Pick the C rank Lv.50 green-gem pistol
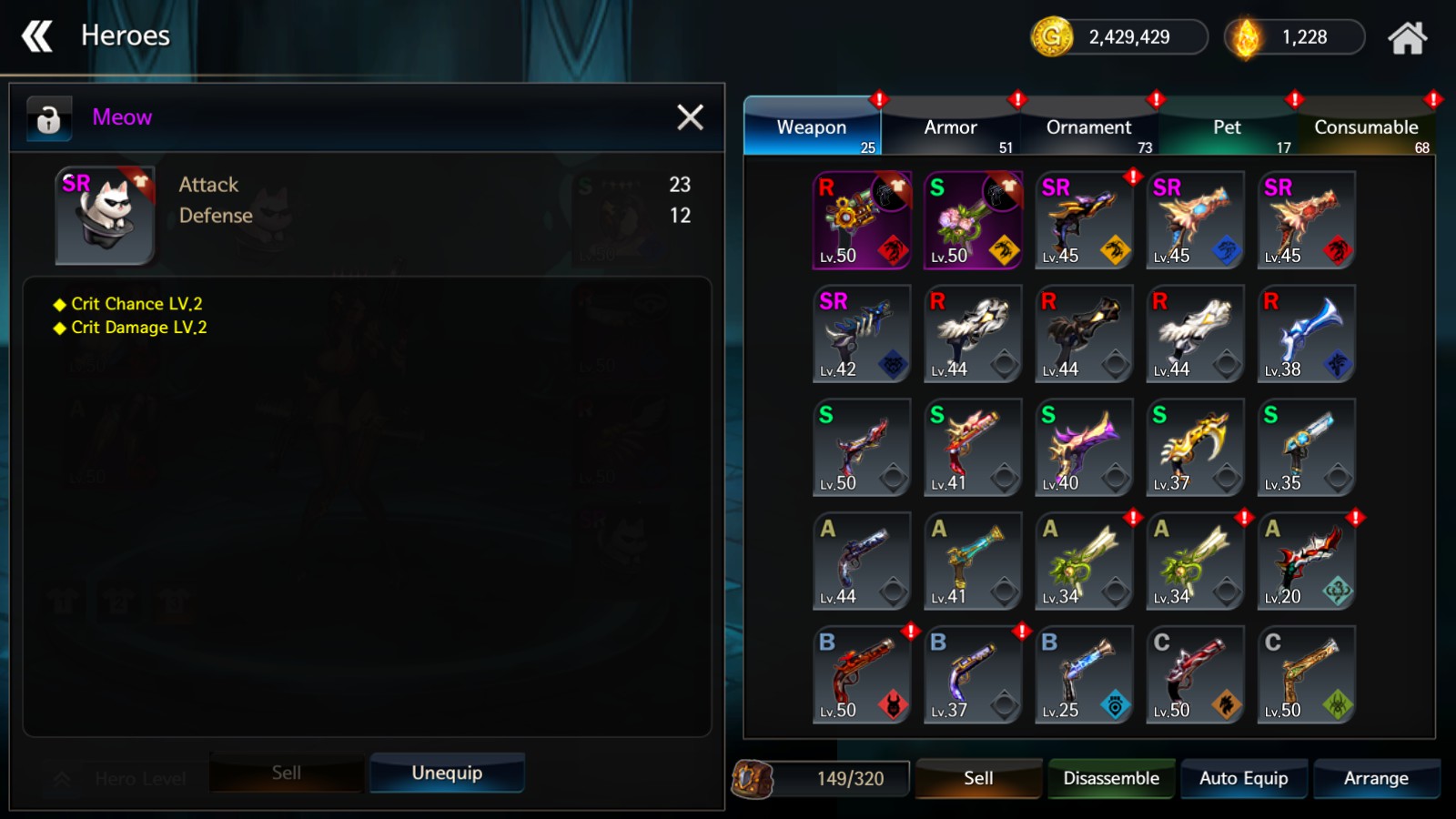1456x819 pixels. click(x=1306, y=675)
